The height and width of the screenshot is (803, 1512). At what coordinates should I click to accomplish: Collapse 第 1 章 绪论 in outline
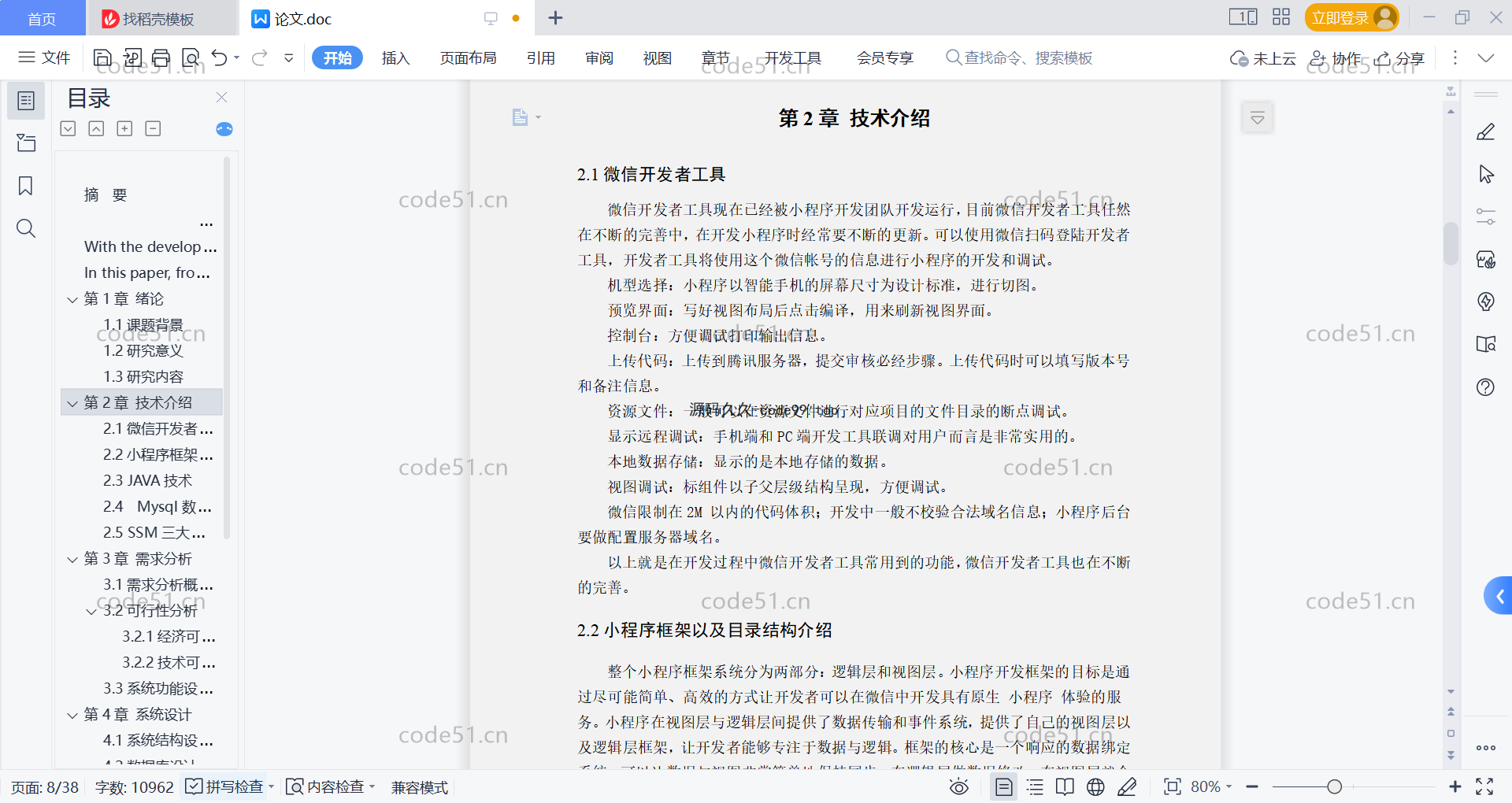pos(72,299)
